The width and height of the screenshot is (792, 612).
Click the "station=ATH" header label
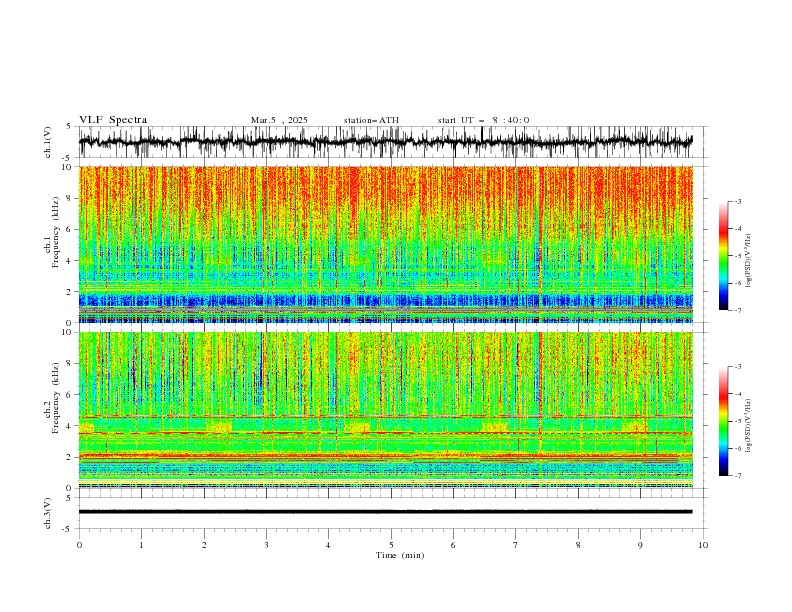pyautogui.click(x=371, y=120)
